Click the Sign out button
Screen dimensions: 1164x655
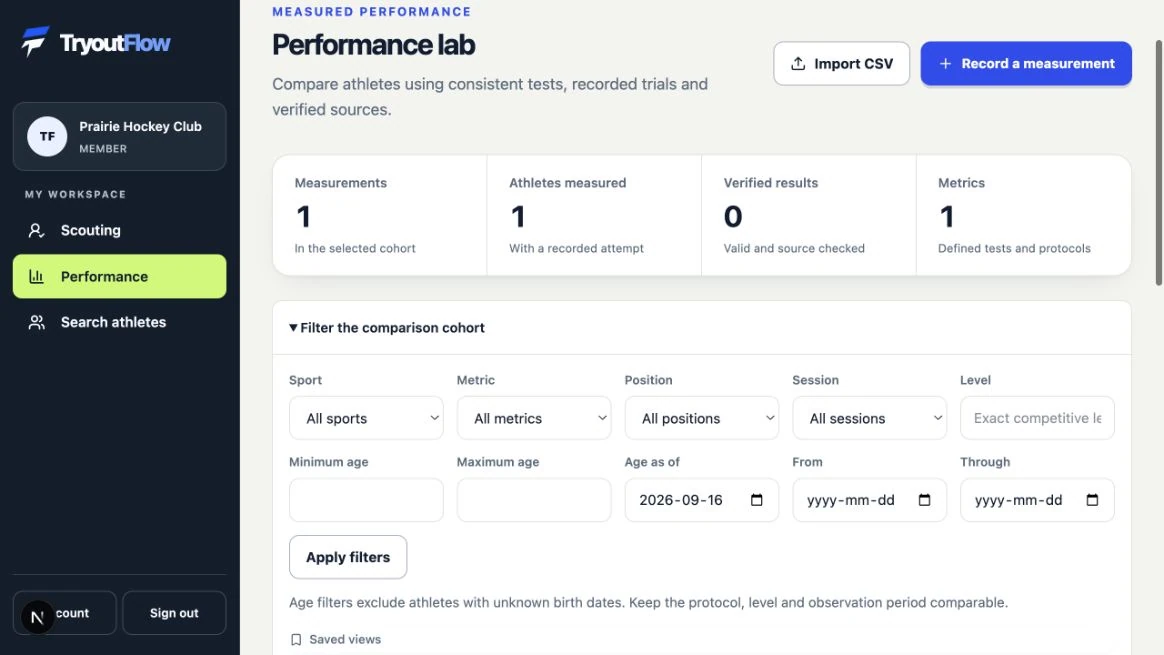[174, 613]
